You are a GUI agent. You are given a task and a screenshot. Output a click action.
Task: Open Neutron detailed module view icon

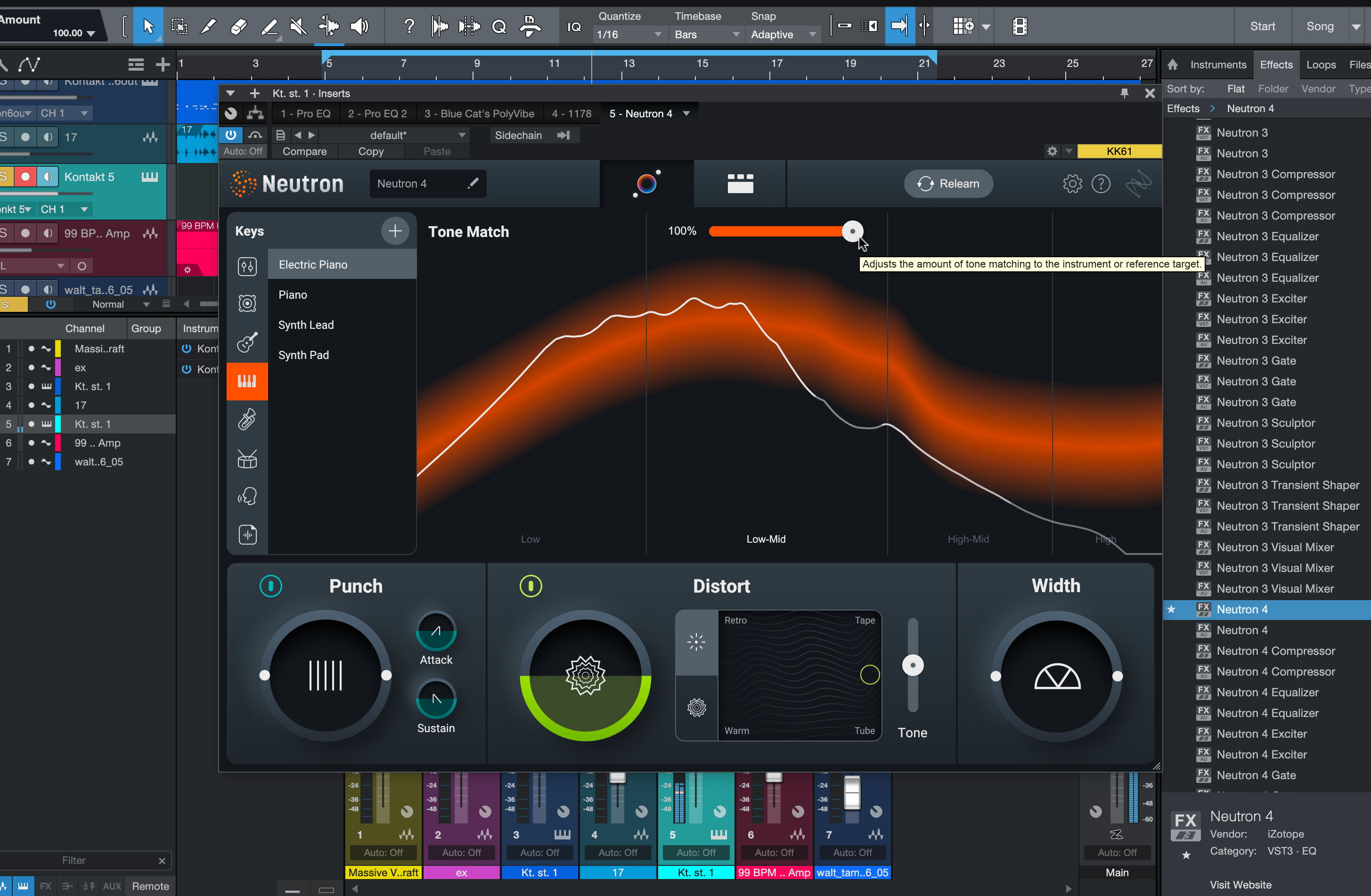click(x=740, y=184)
